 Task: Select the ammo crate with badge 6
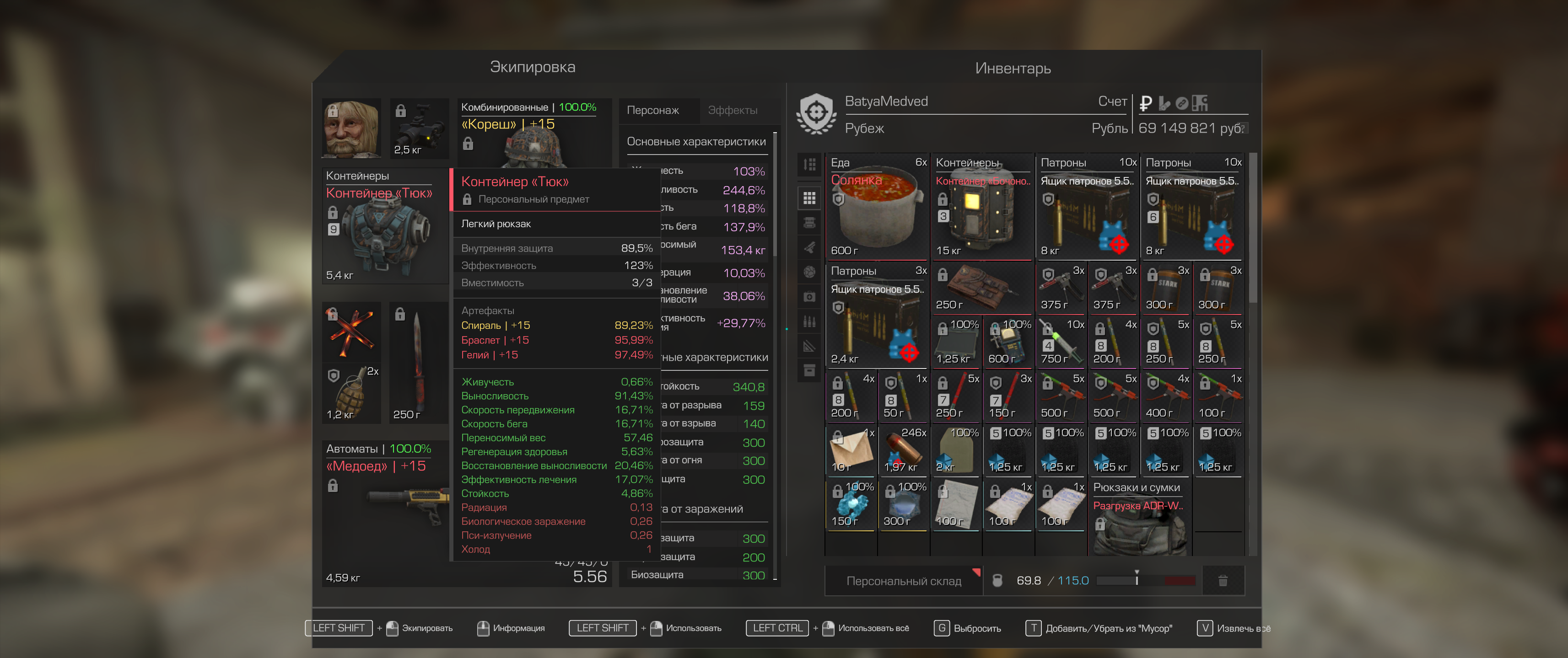pos(1192,207)
